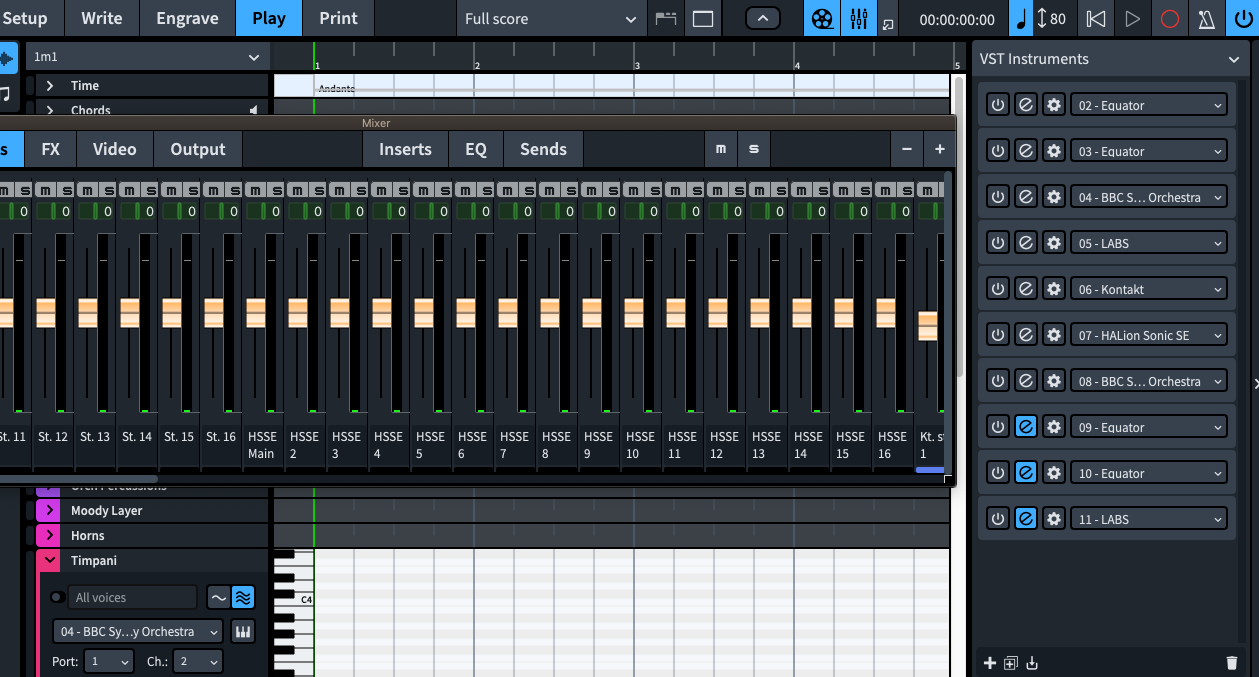Click Inserts button in Mixer
1259x677 pixels.
click(405, 149)
